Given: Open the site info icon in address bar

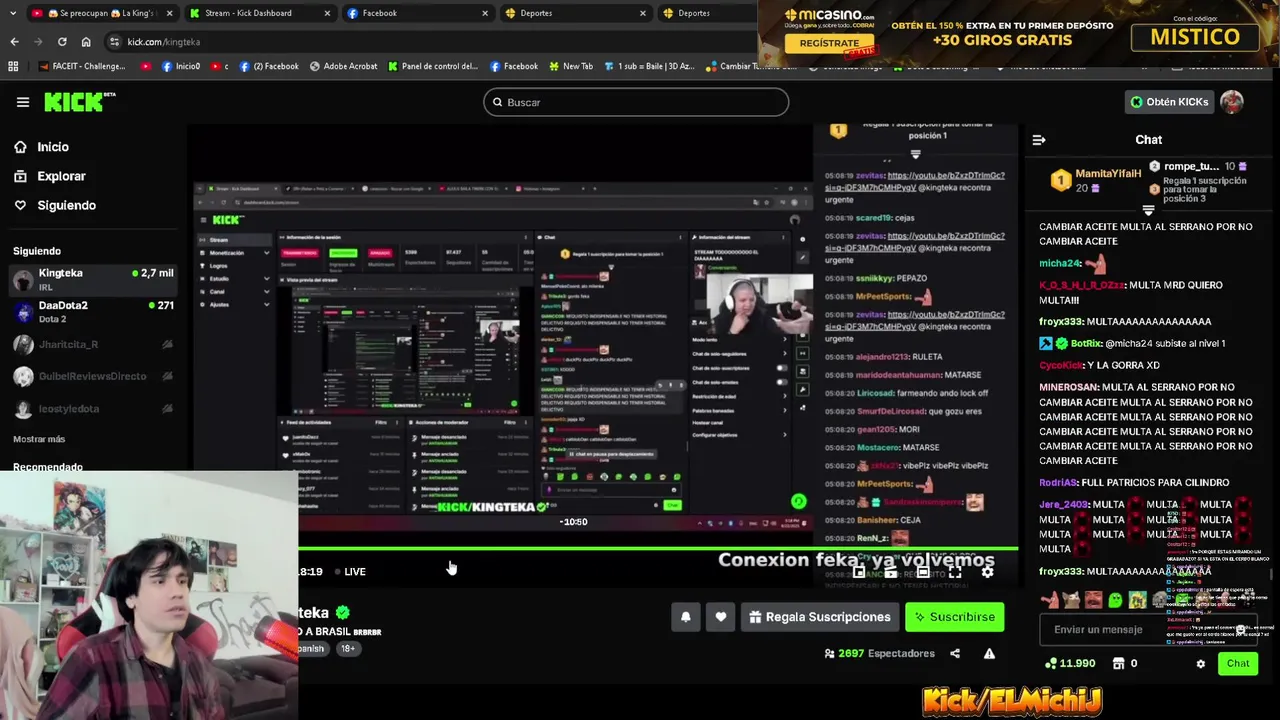Looking at the screenshot, I should pos(114,42).
